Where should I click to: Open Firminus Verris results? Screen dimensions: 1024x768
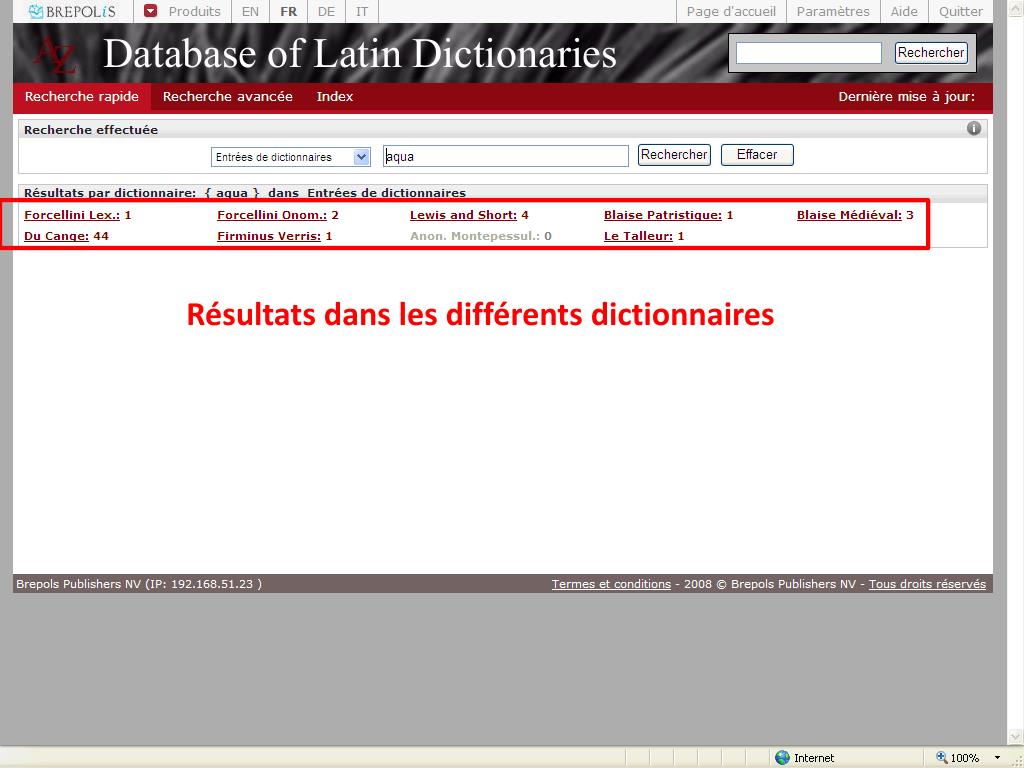(269, 236)
